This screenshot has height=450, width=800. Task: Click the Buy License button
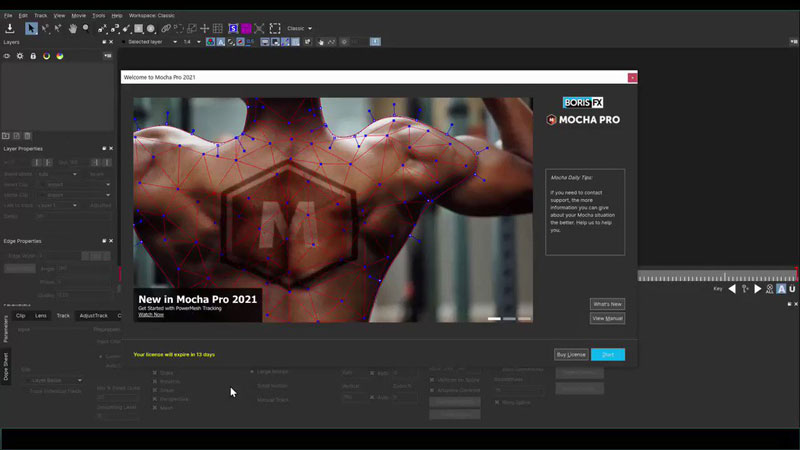click(x=571, y=354)
